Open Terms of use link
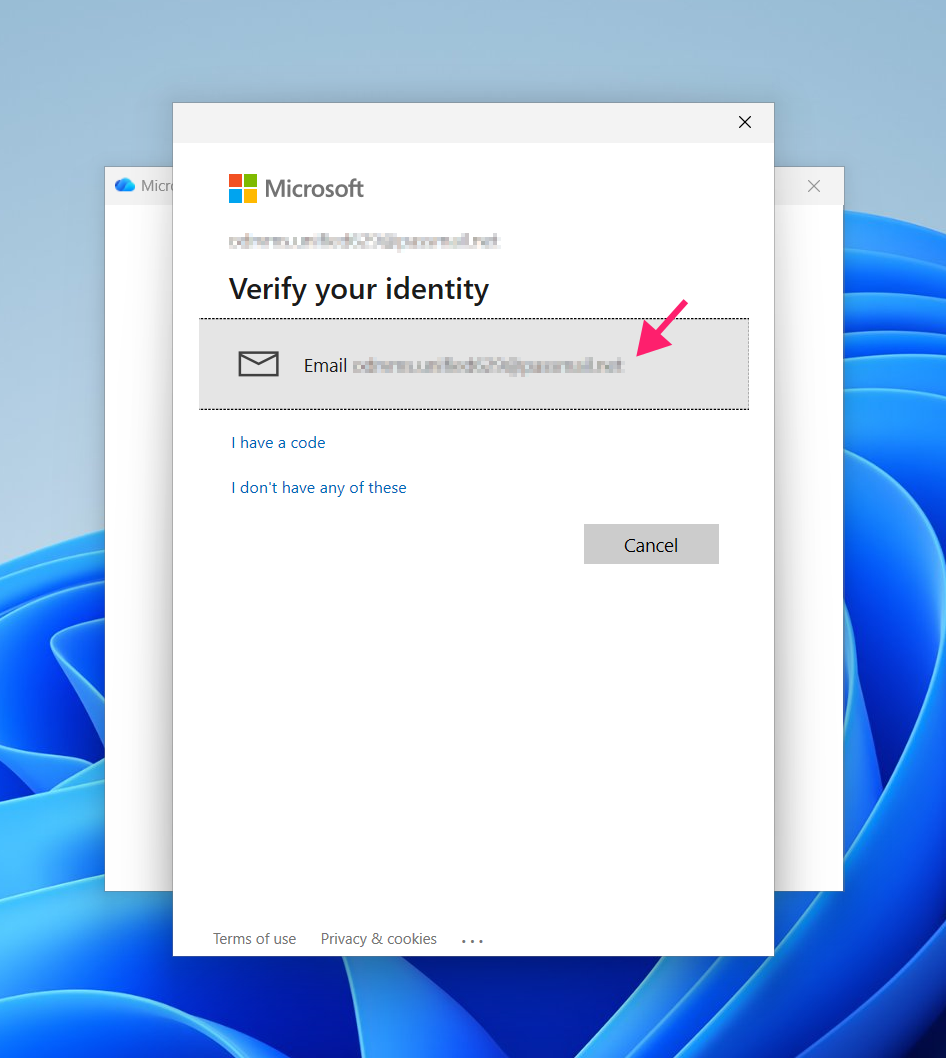This screenshot has height=1058, width=946. tap(254, 939)
